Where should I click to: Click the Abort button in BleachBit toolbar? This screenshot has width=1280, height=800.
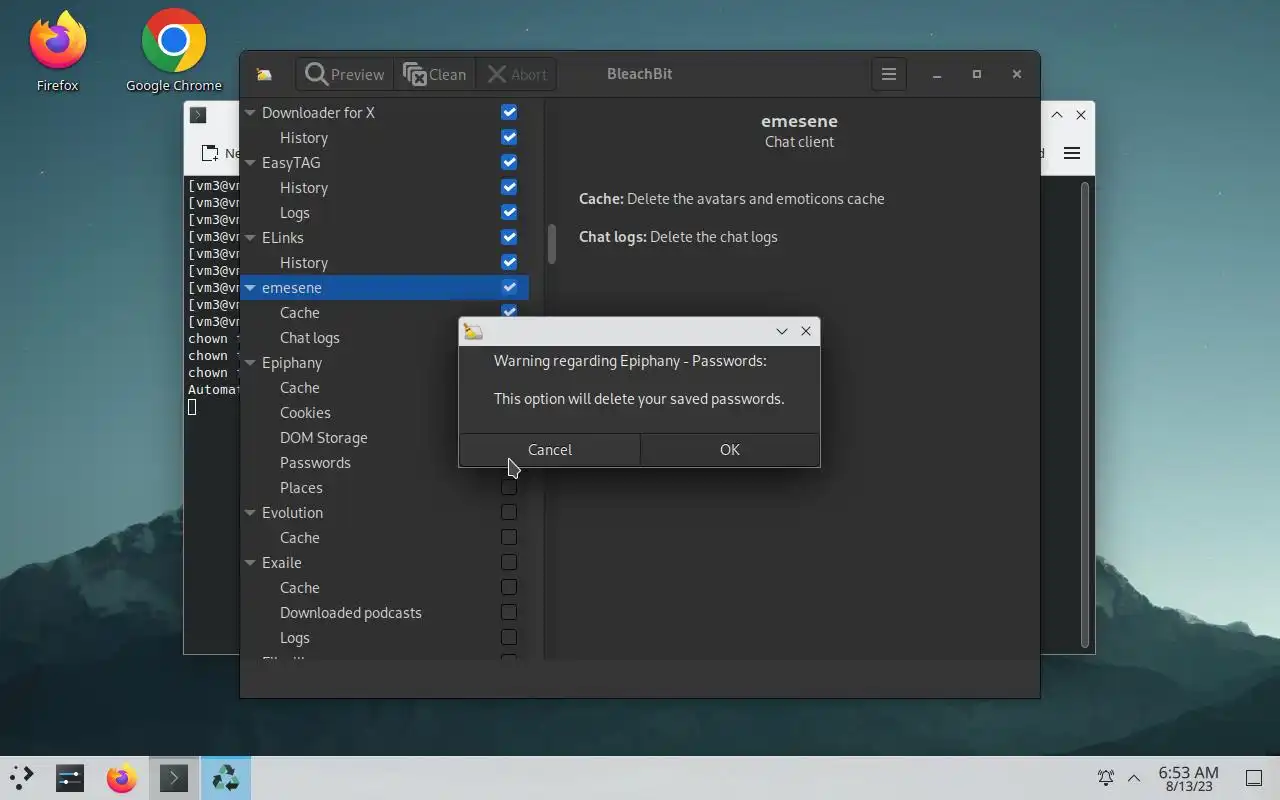(x=516, y=74)
